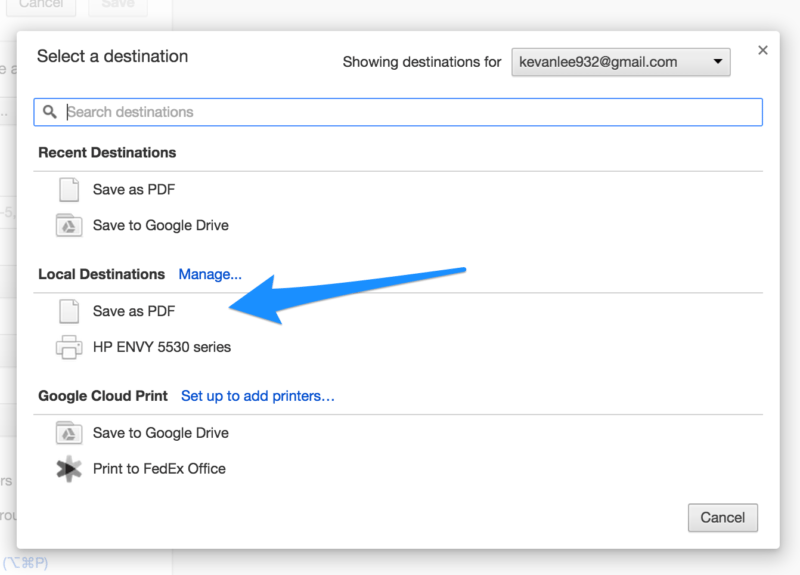Screen dimensions: 800x575
Task: Click the printer icon for HP ENVY 5530
Action: pyautogui.click(x=69, y=347)
